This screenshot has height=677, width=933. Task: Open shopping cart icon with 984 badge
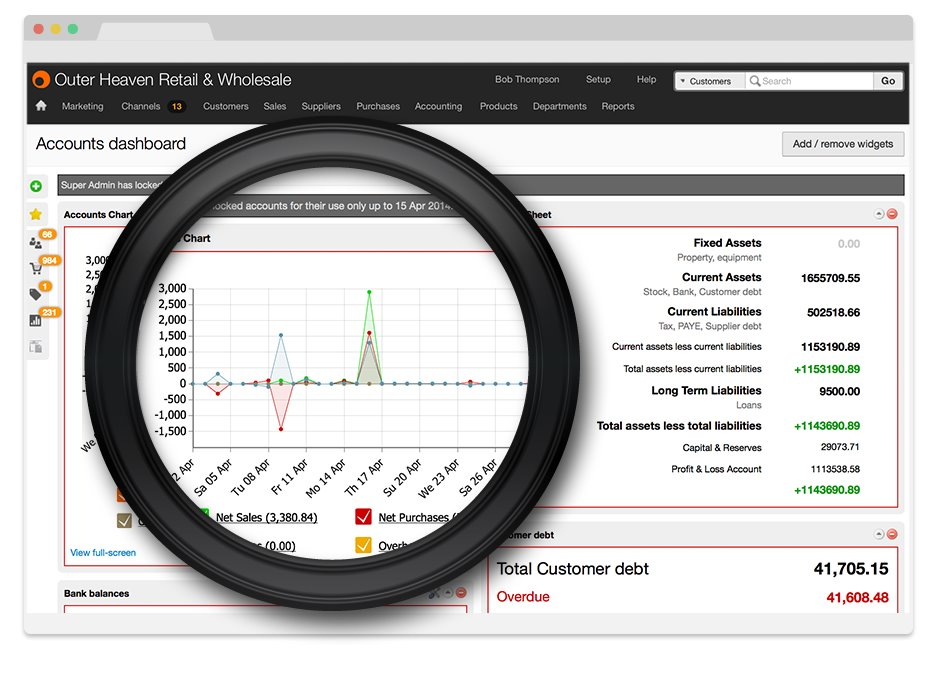36,268
